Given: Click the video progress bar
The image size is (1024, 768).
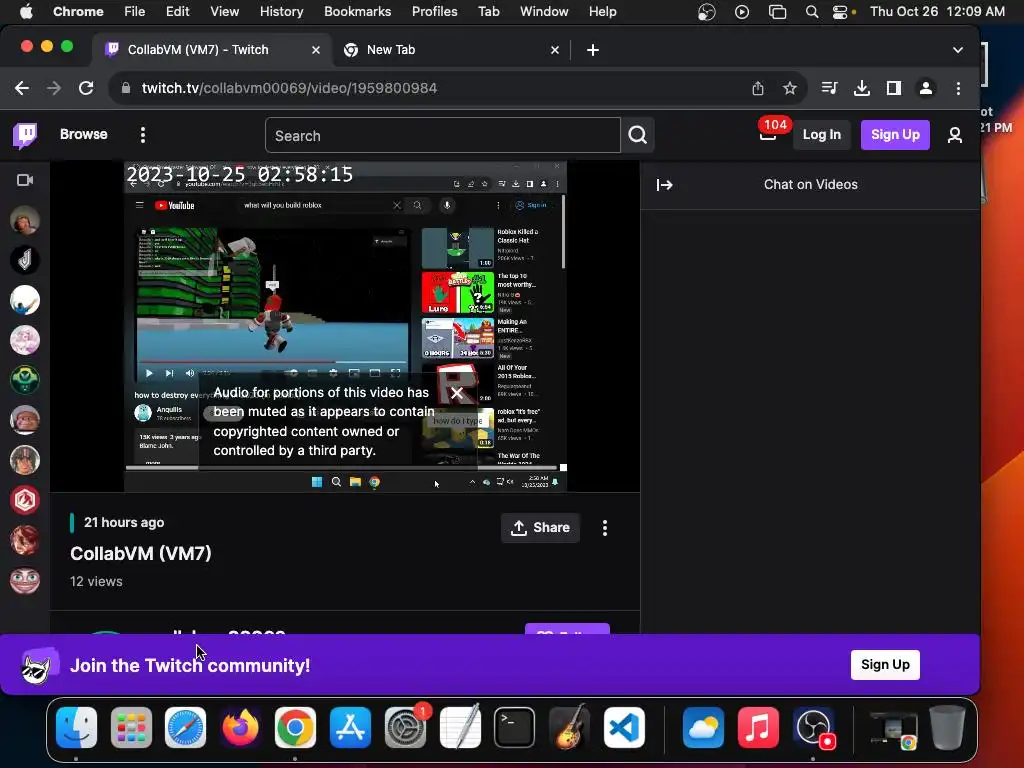Looking at the screenshot, I should [x=346, y=468].
